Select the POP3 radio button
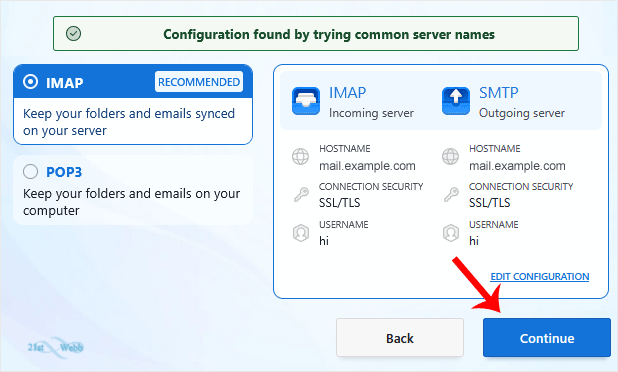The image size is (618, 372). [30, 172]
